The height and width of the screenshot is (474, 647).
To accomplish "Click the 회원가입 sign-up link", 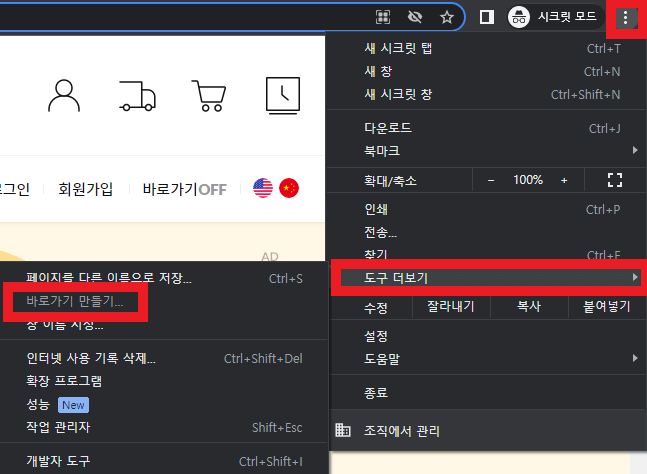I will [x=85, y=189].
